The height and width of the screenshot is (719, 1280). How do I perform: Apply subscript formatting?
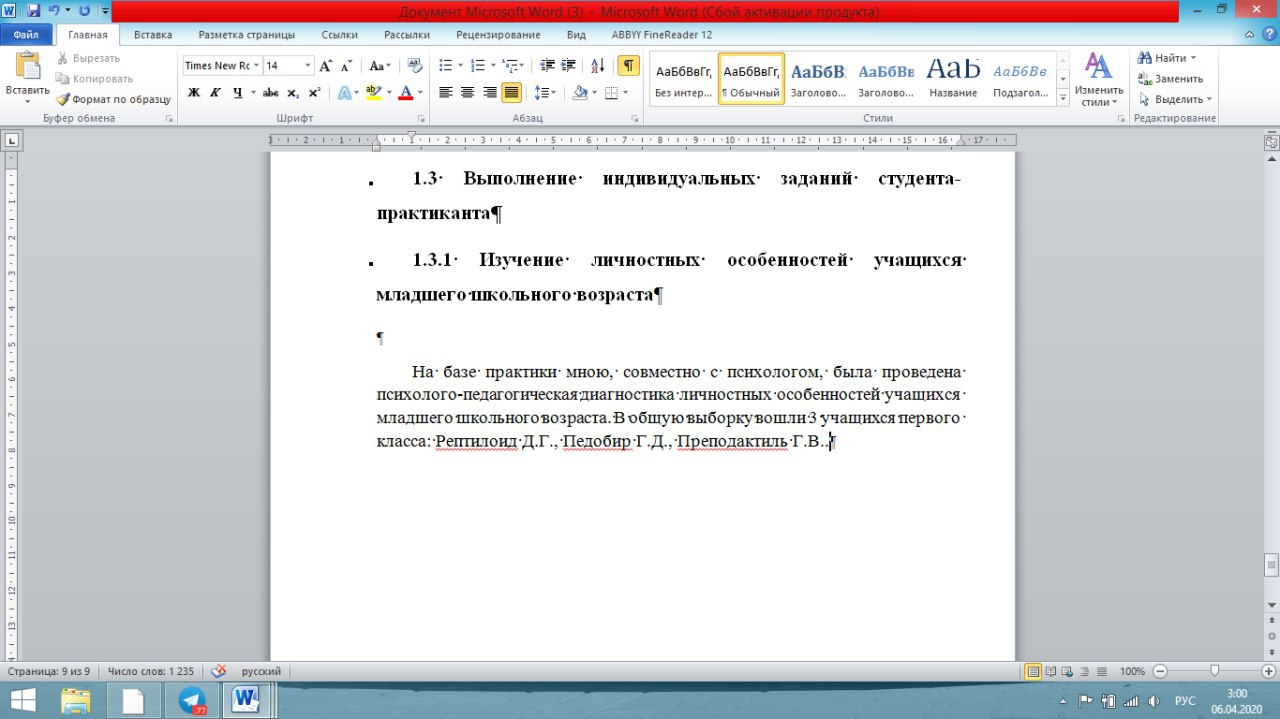point(293,93)
